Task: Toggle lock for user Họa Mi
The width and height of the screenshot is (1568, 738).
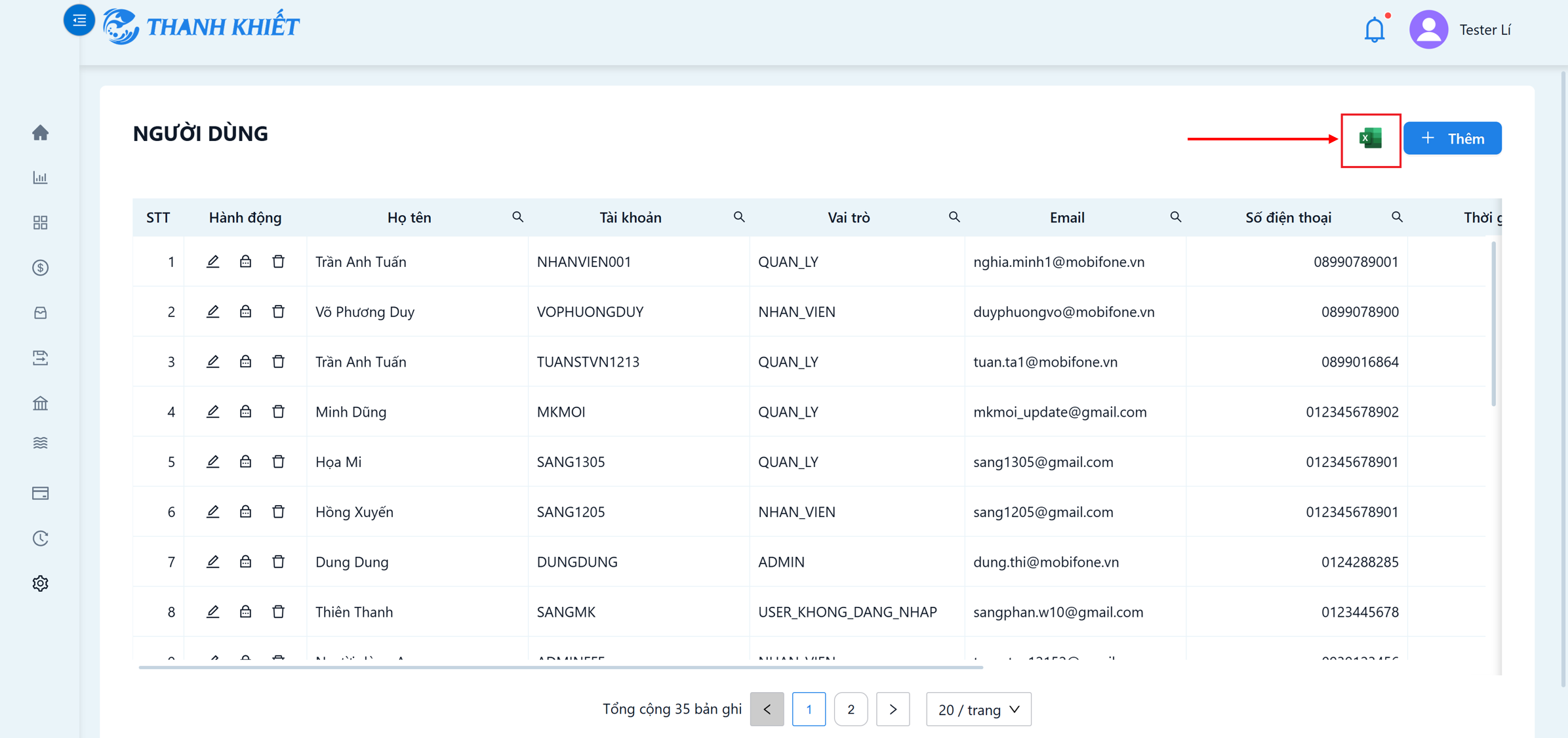Action: point(245,462)
